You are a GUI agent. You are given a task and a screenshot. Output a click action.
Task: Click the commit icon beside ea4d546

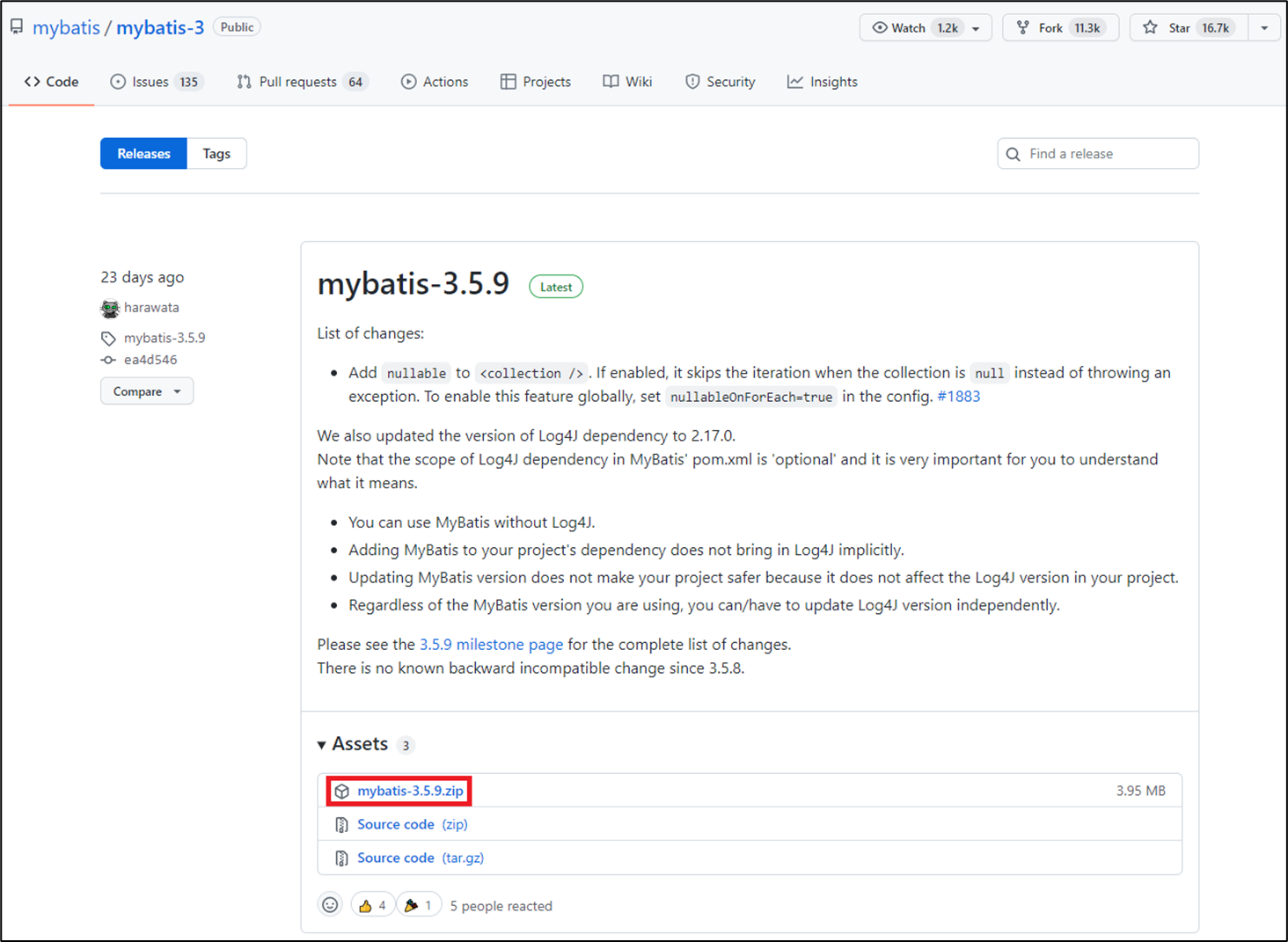click(x=108, y=360)
